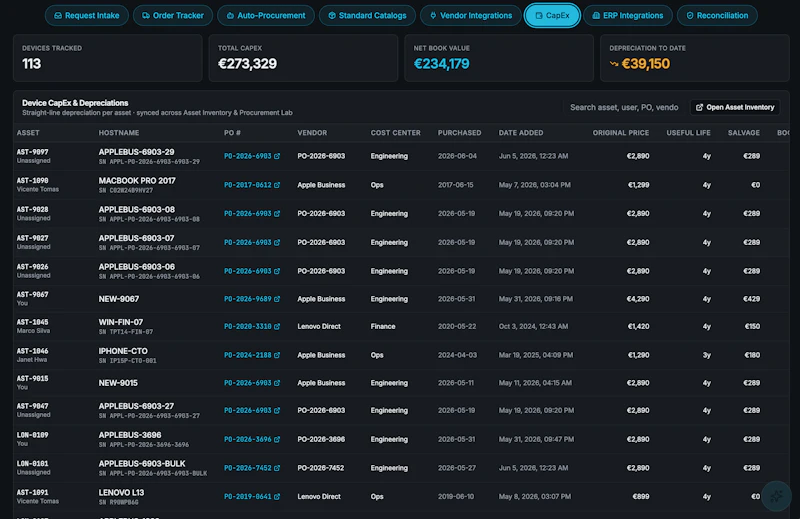Open external link icon for APPLEBUS-6903-29 PO
The image size is (800, 519).
click(277, 156)
